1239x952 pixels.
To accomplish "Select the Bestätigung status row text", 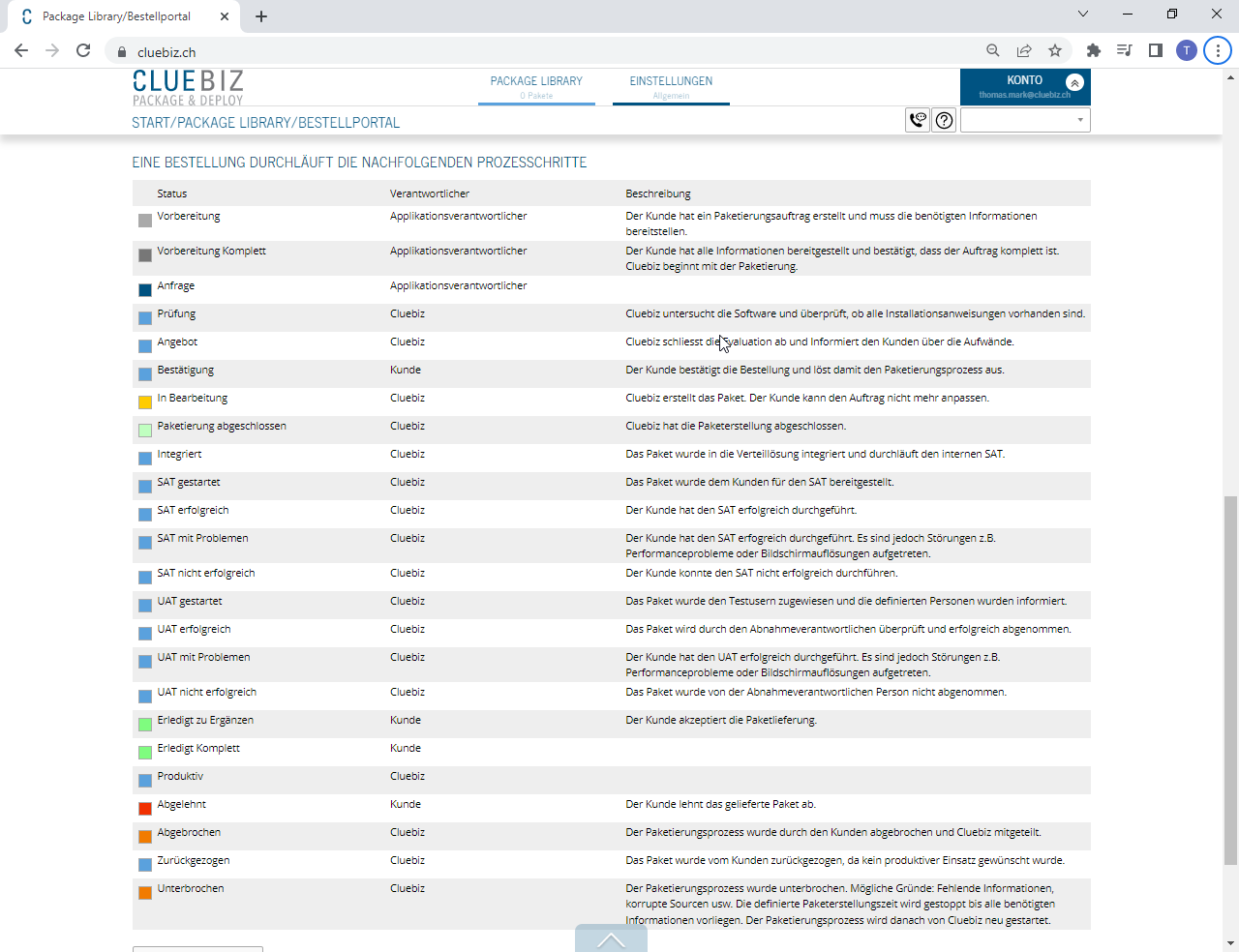I will click(x=186, y=370).
